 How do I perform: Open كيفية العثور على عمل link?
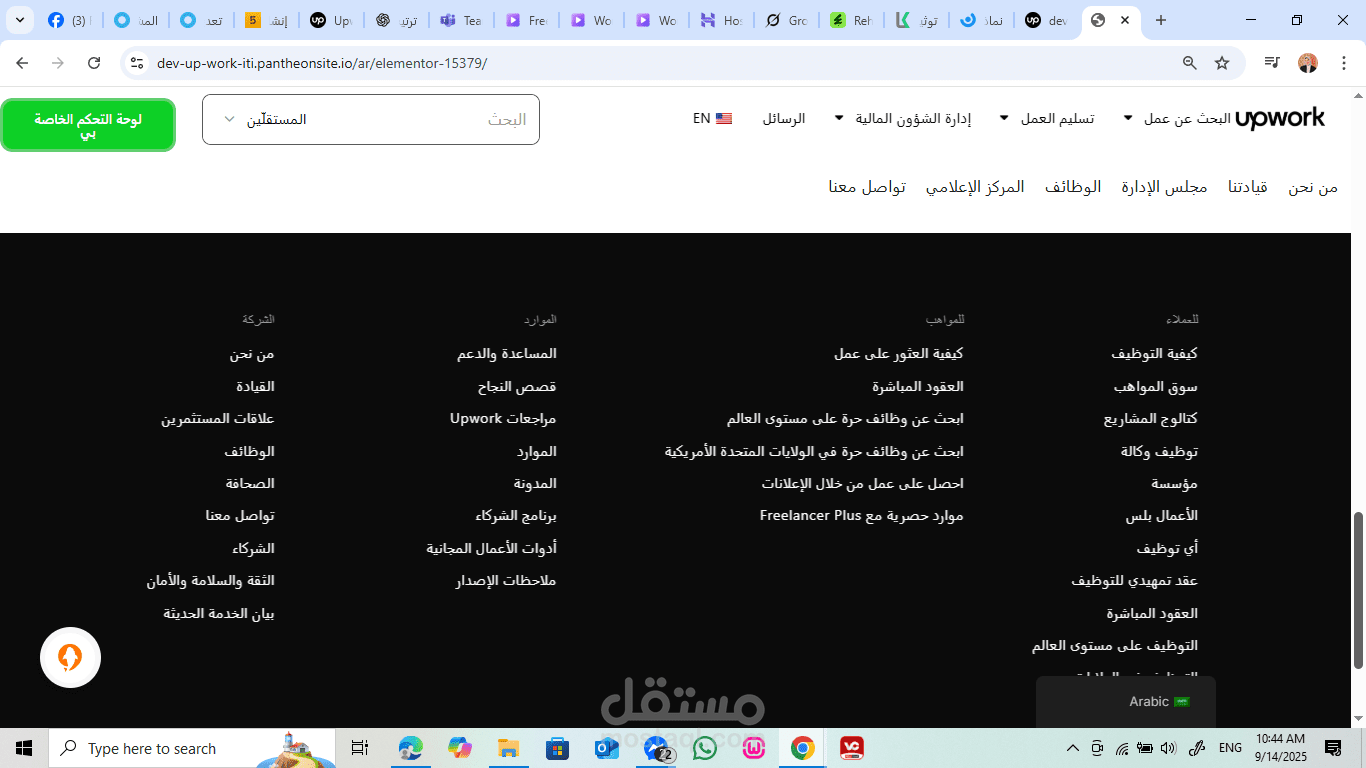899,354
